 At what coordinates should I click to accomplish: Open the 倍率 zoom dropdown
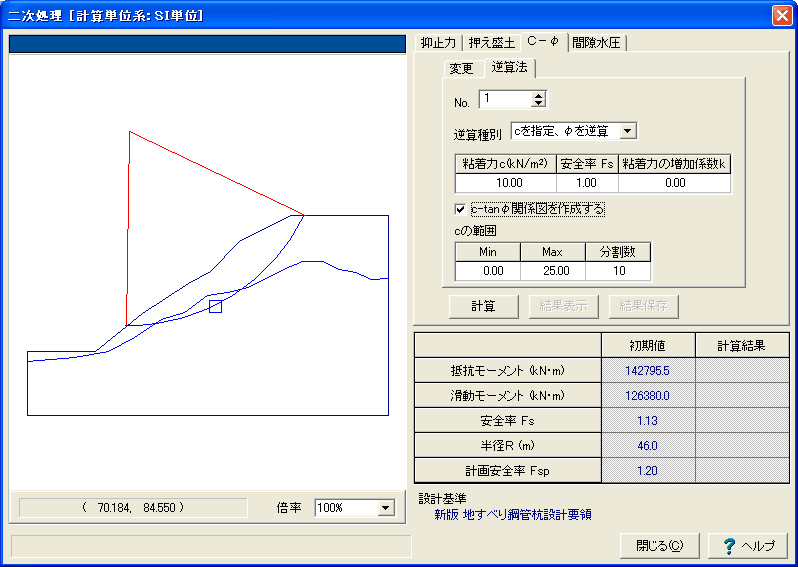point(385,507)
